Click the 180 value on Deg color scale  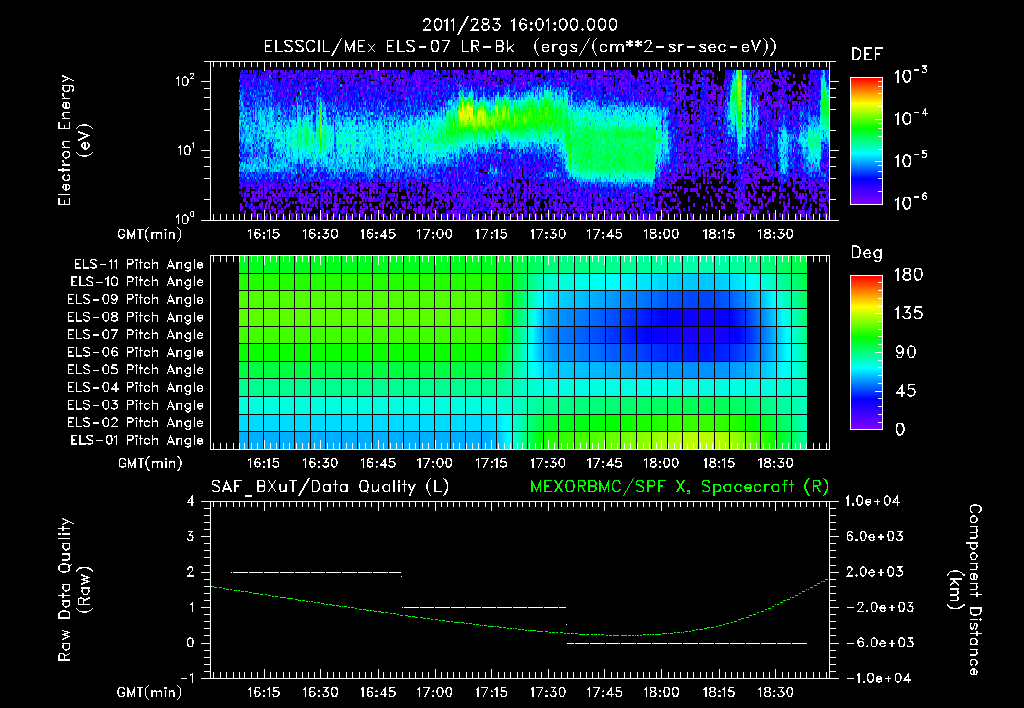pyautogui.click(x=908, y=275)
